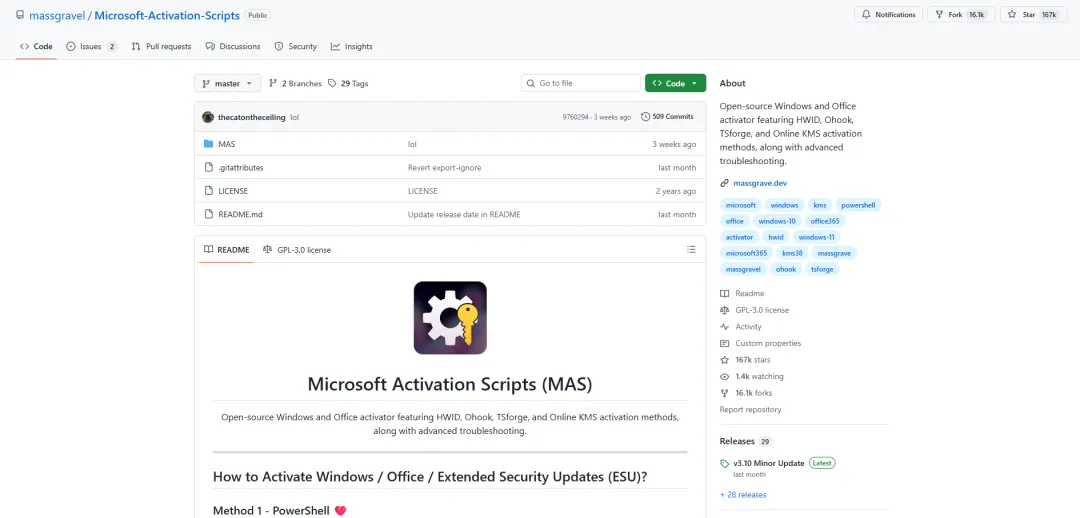This screenshot has height=518, width=1080.
Task: Click the MAS folder icon
Action: pos(208,144)
